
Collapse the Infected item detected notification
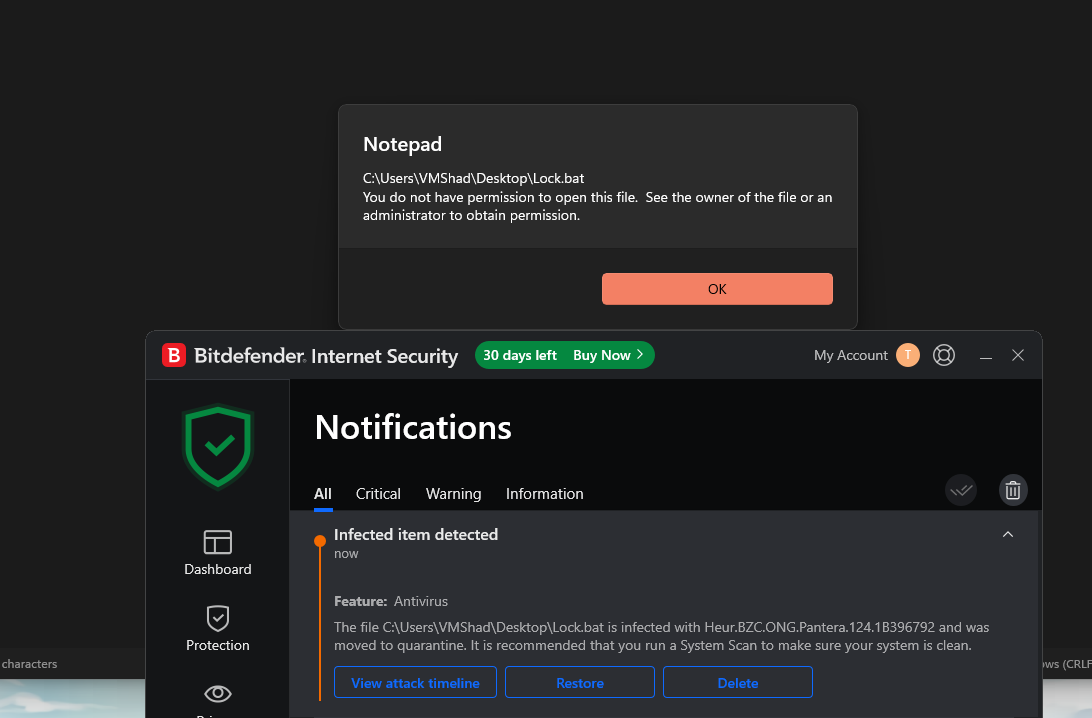1008,535
